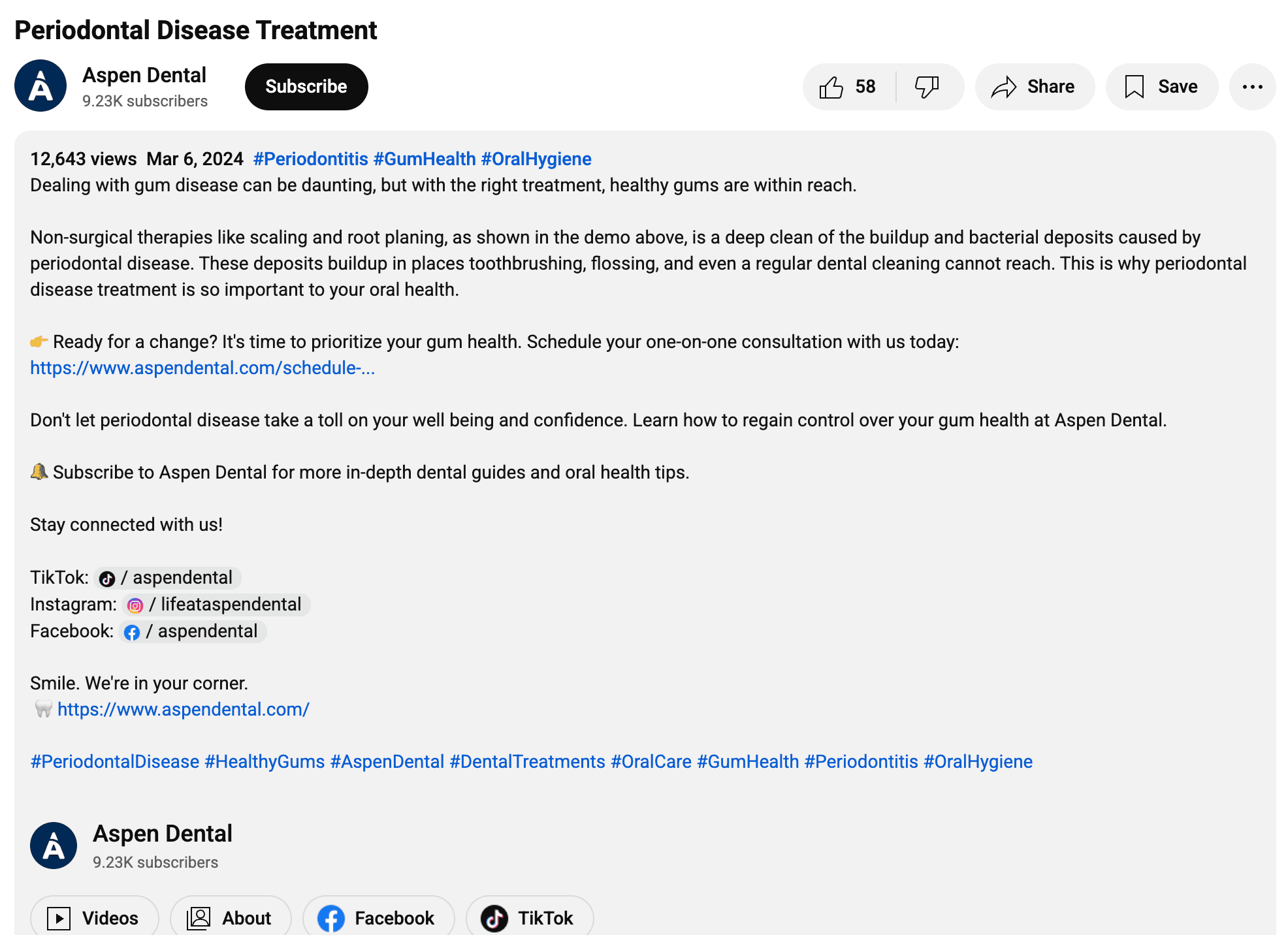
Task: Click the TikTok chip button at bottom
Action: (x=529, y=918)
